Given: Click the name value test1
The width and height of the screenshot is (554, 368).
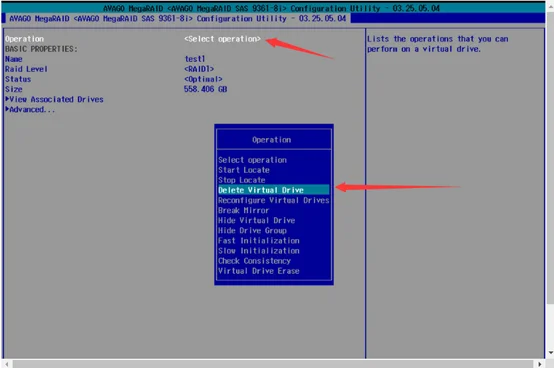Looking at the screenshot, I should [195, 59].
